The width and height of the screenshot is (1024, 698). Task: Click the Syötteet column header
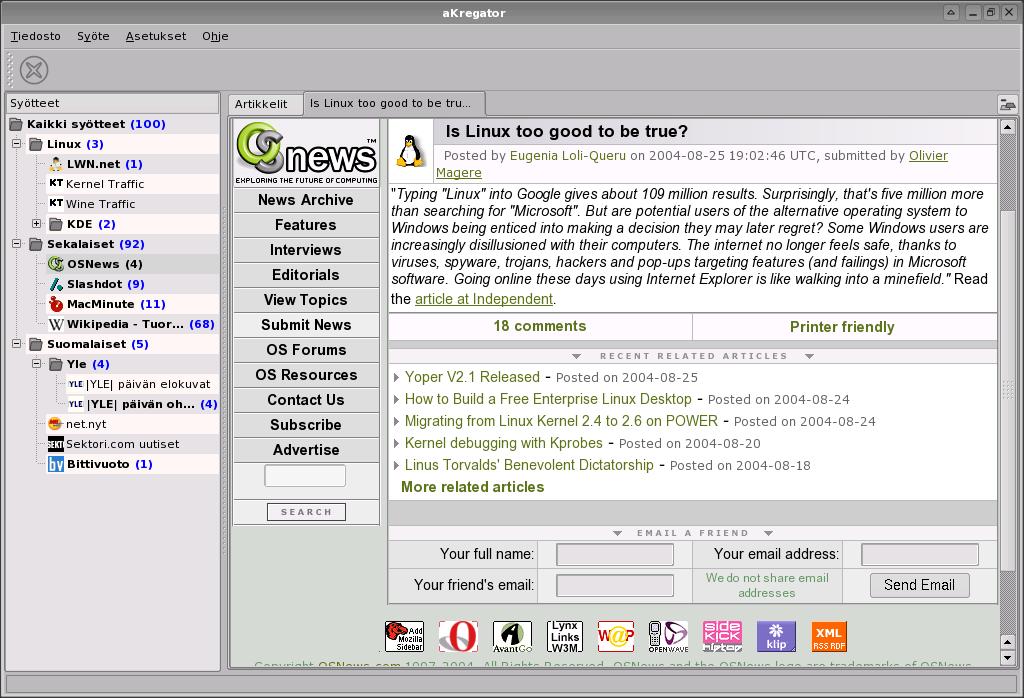point(112,103)
